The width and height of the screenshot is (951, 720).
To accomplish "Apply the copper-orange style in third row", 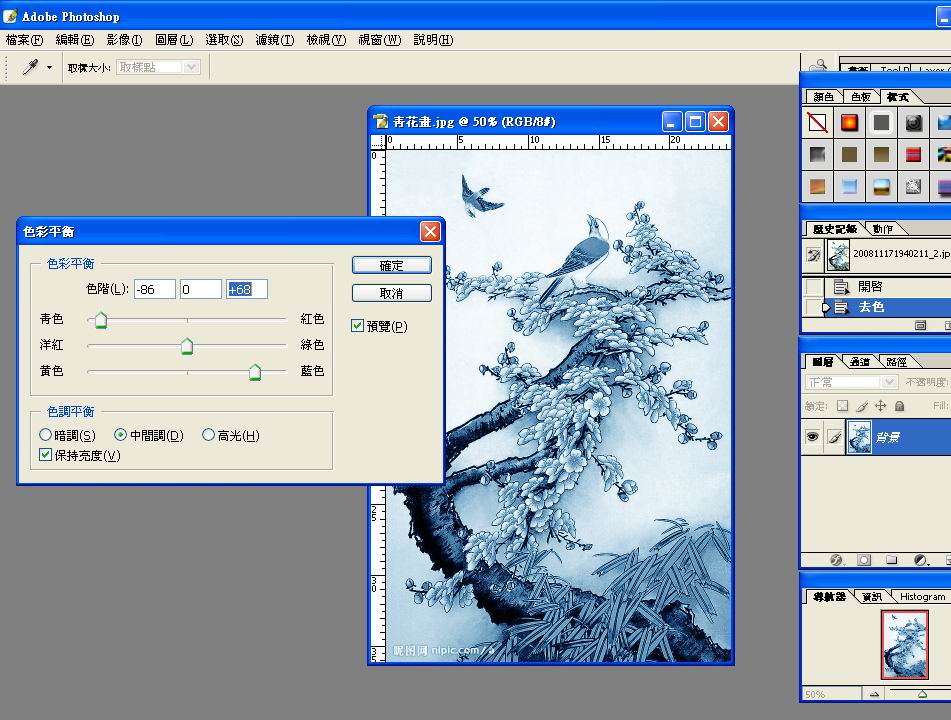I will [x=818, y=187].
